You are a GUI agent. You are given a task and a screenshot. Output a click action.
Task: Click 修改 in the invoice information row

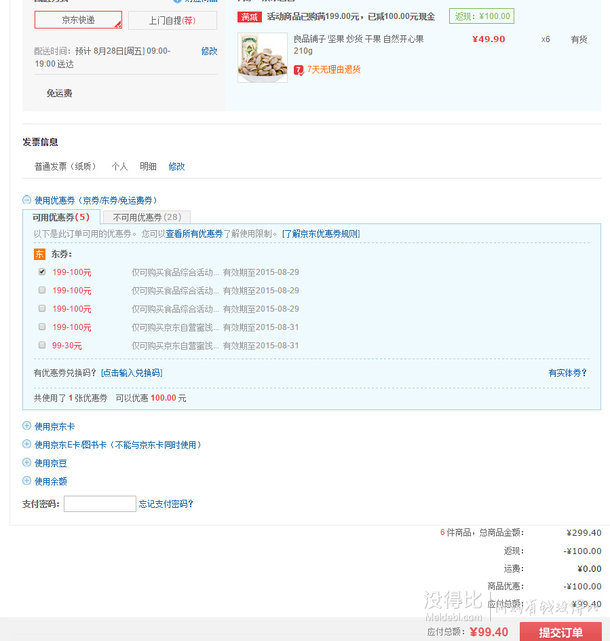(177, 166)
